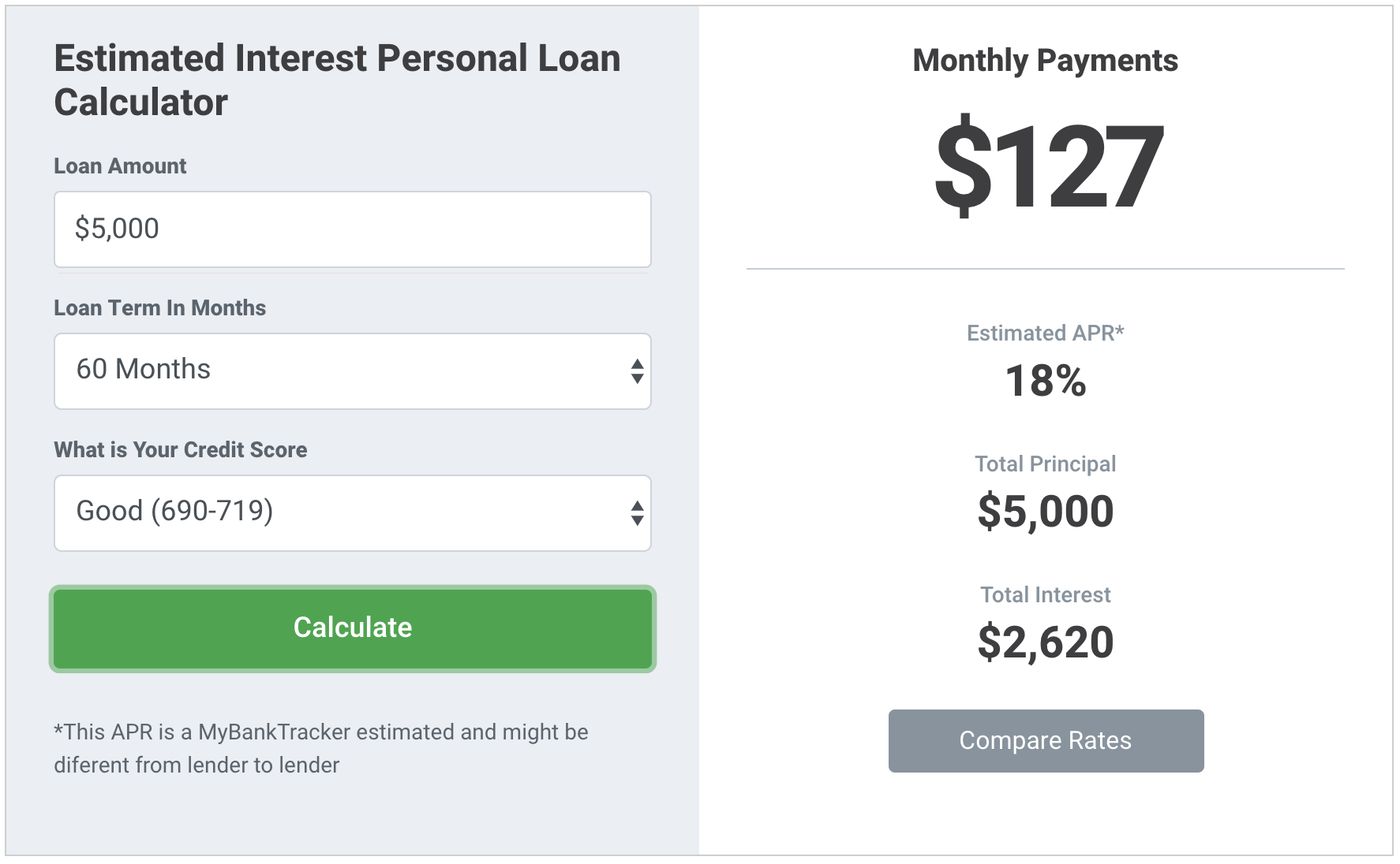Click the Loan Term dropdown arrows
Image resolution: width=1400 pixels, height=864 pixels.
coord(639,370)
